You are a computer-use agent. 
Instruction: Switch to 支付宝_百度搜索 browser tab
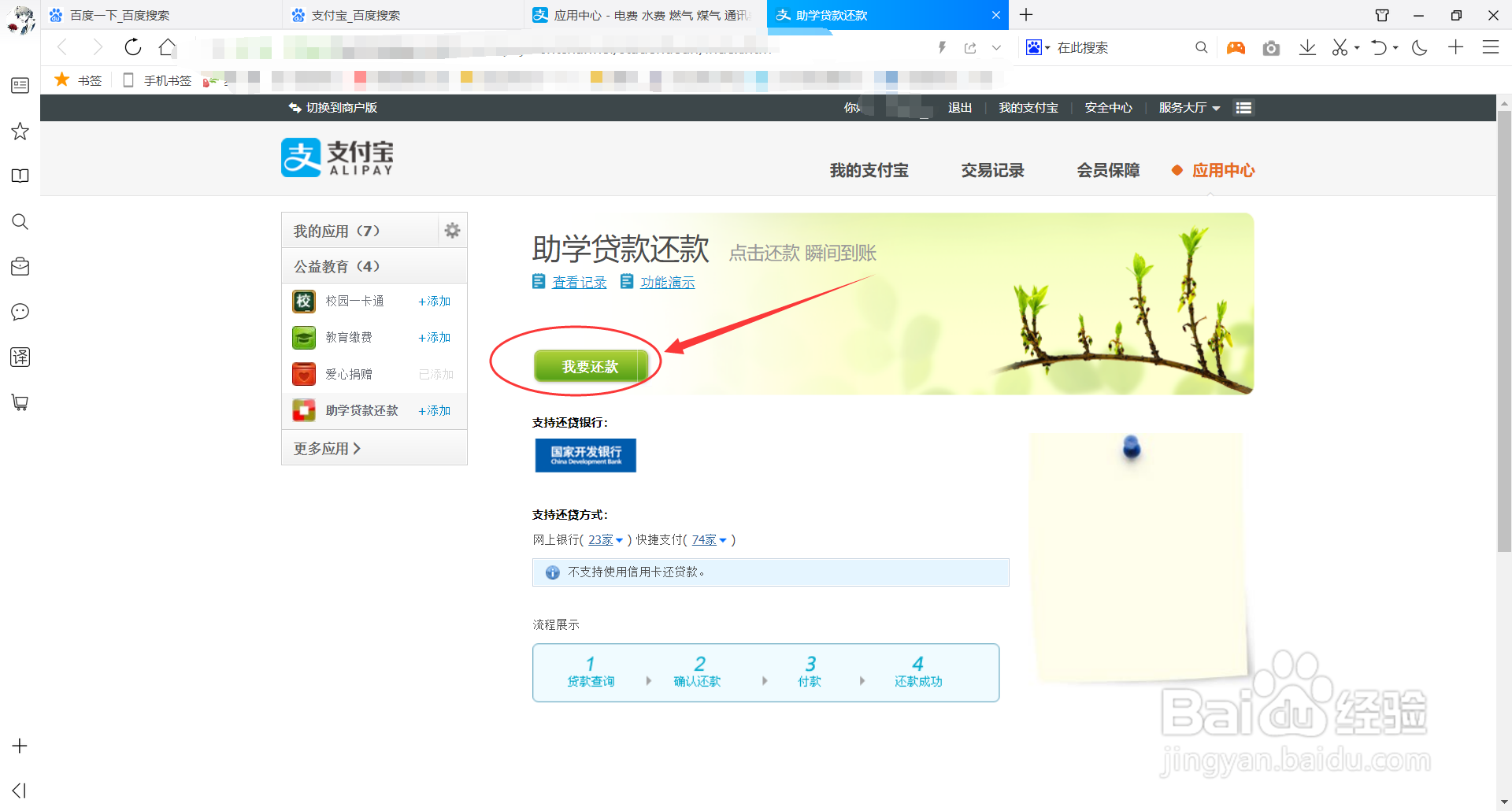[x=403, y=15]
